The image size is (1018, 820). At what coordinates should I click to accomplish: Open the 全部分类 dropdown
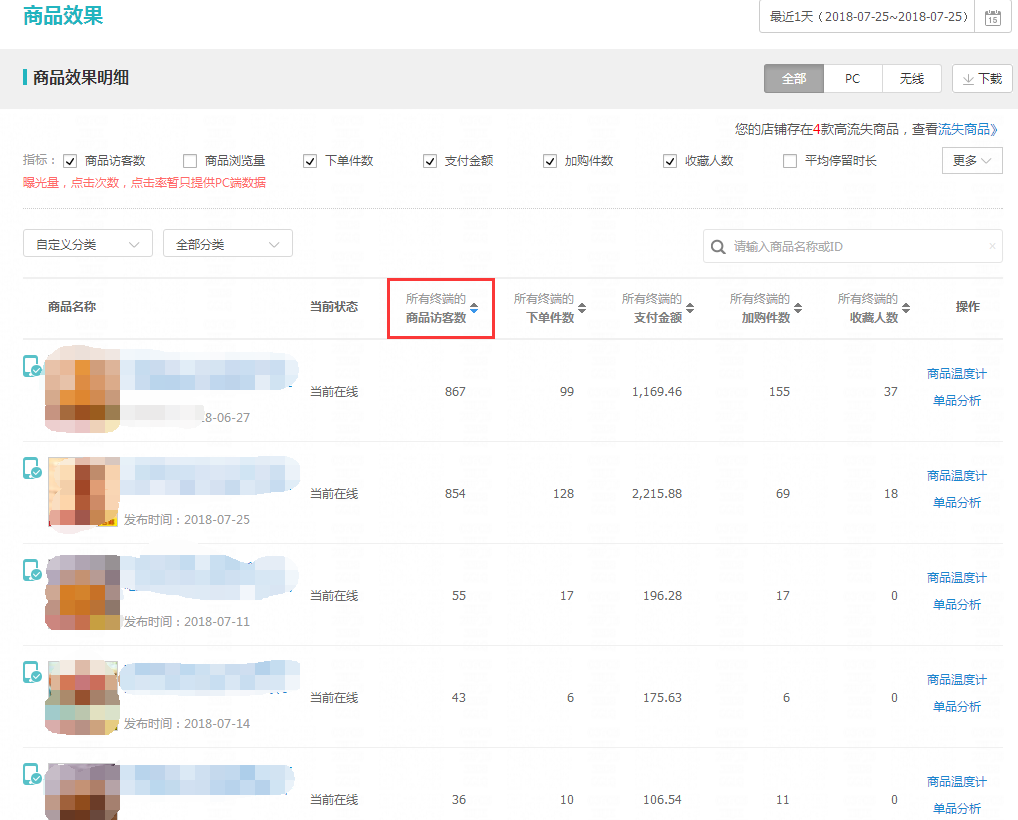(228, 244)
